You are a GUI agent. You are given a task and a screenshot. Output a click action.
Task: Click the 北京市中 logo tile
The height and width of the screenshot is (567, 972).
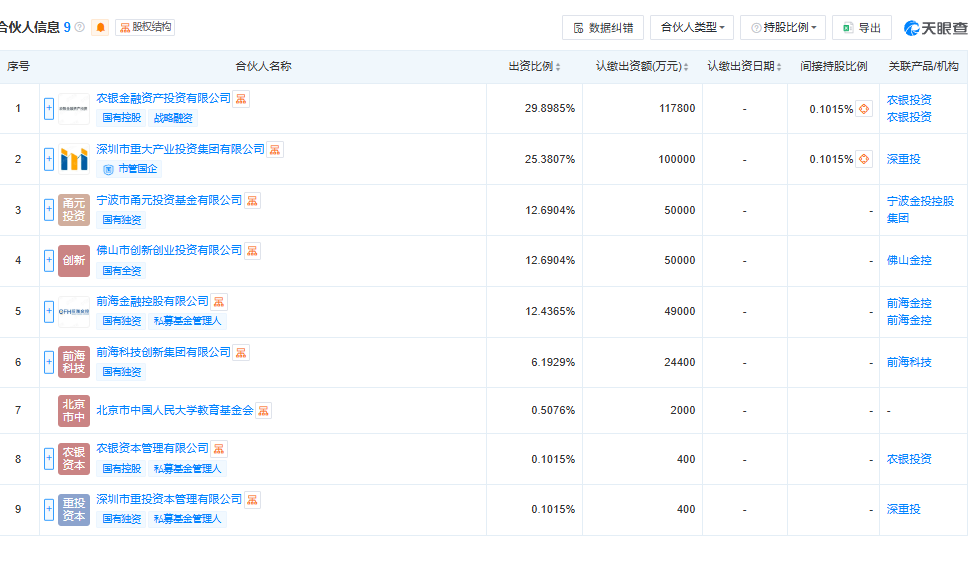[x=74, y=410]
